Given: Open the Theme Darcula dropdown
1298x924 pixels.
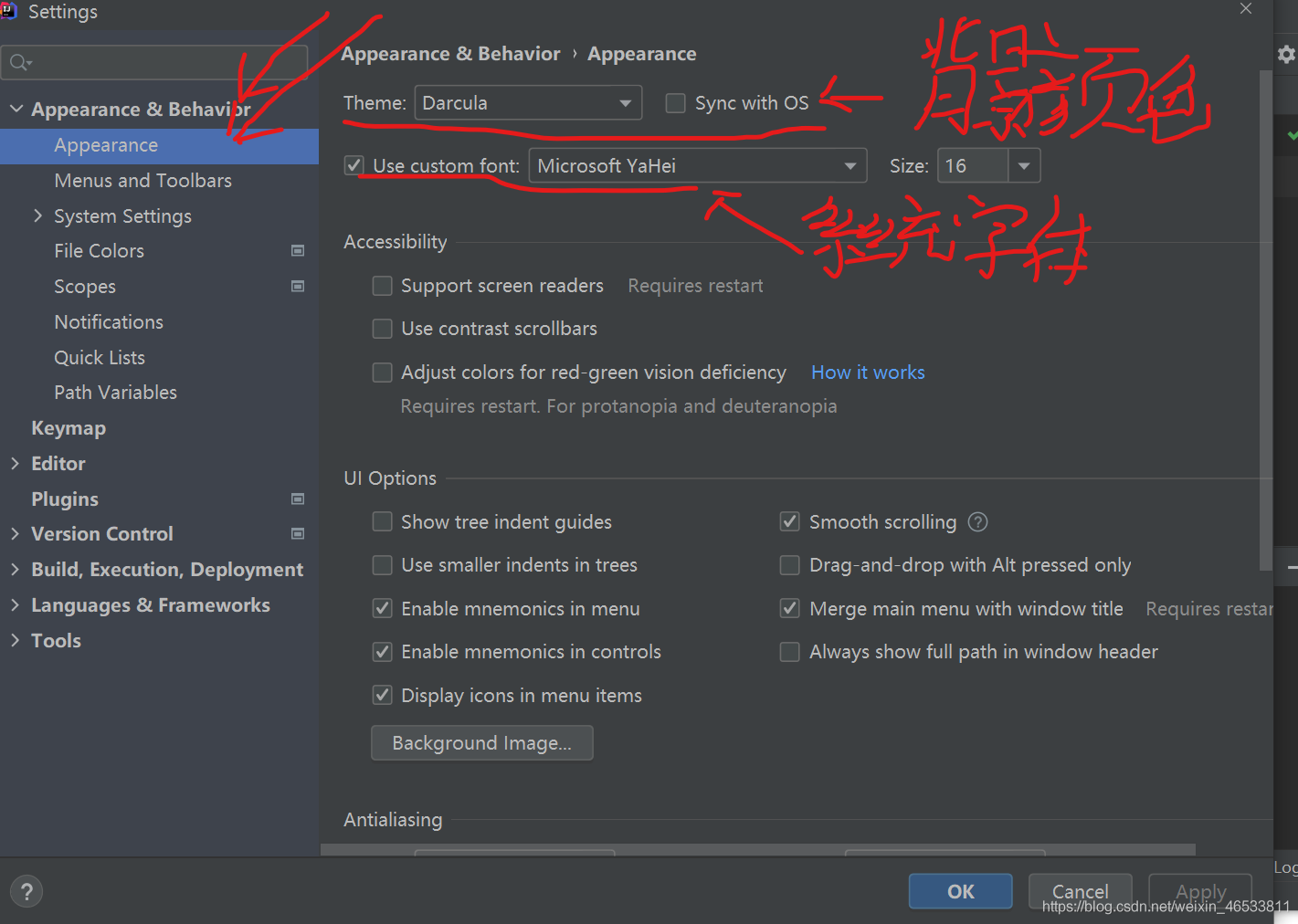Looking at the screenshot, I should coord(528,103).
